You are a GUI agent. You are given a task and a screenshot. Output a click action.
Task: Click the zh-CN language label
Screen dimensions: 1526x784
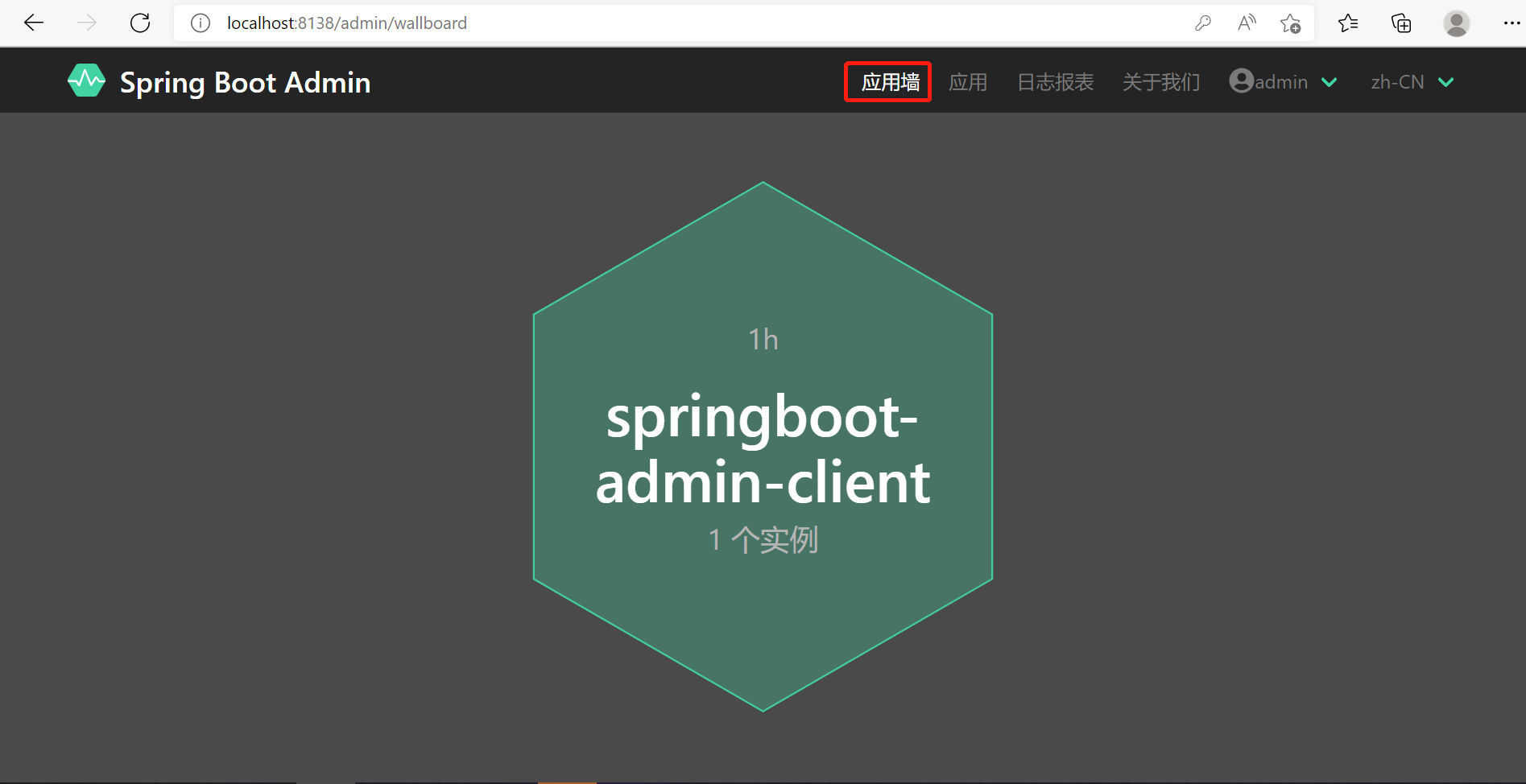pos(1397,82)
